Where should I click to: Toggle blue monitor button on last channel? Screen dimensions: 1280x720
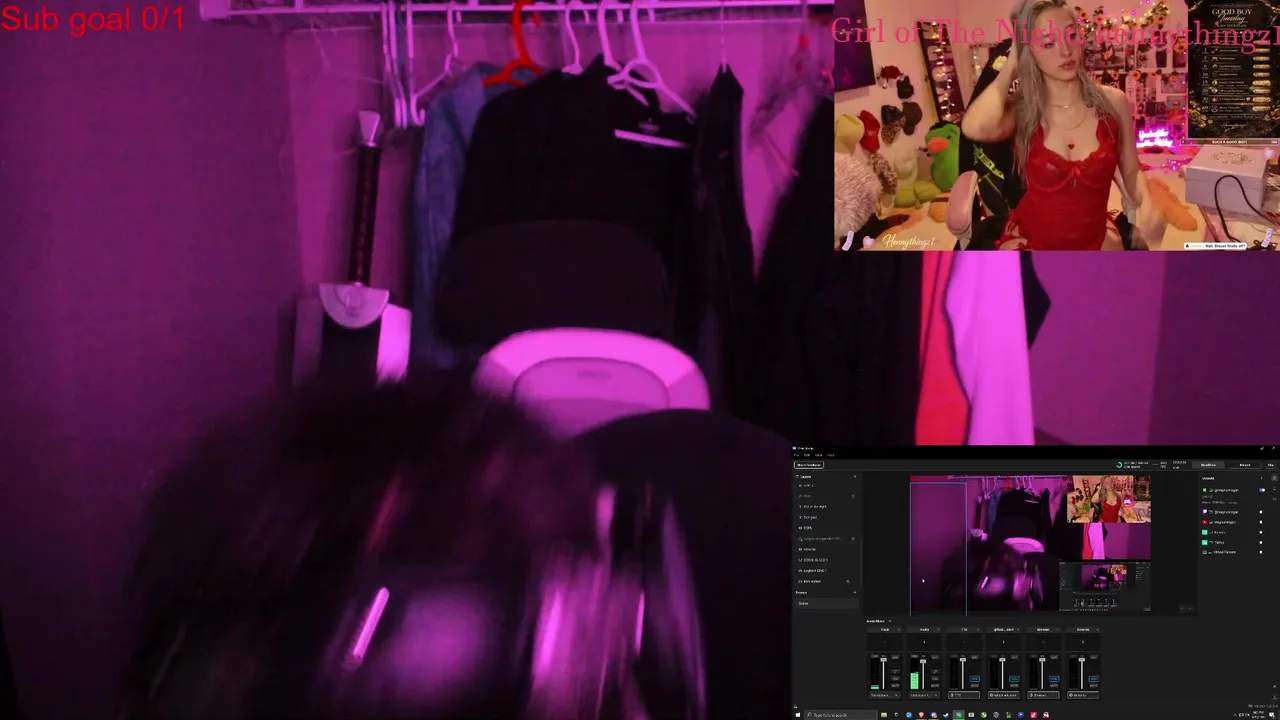pos(1093,679)
